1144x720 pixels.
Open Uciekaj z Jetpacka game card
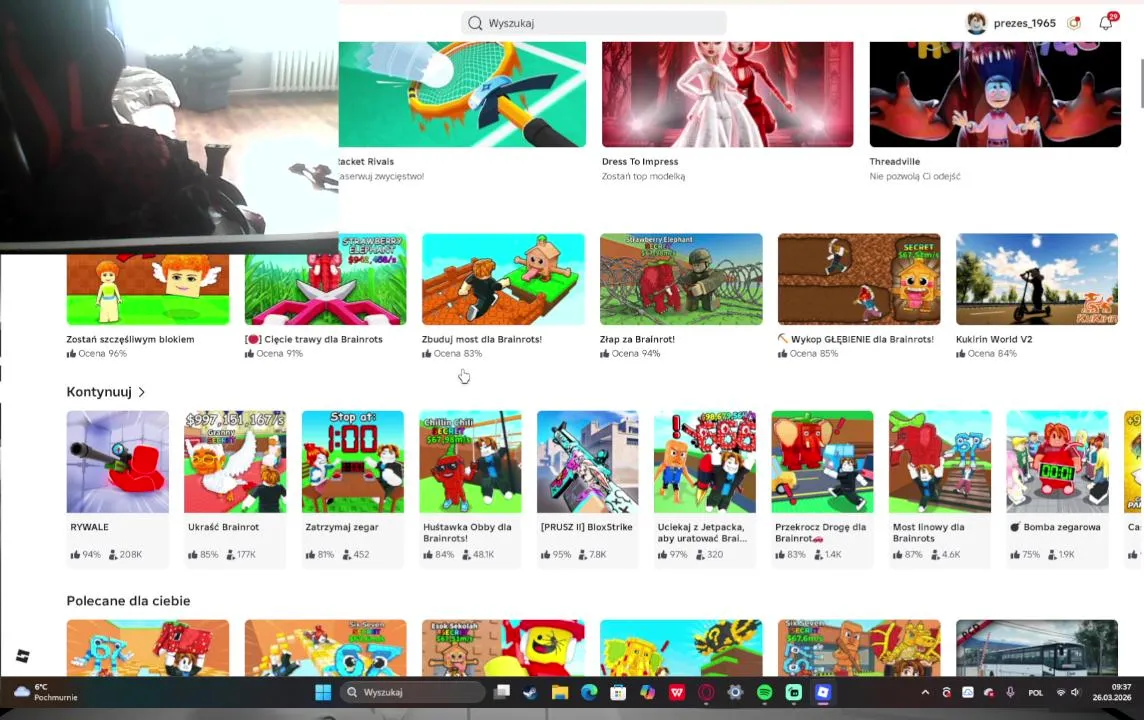pos(705,489)
